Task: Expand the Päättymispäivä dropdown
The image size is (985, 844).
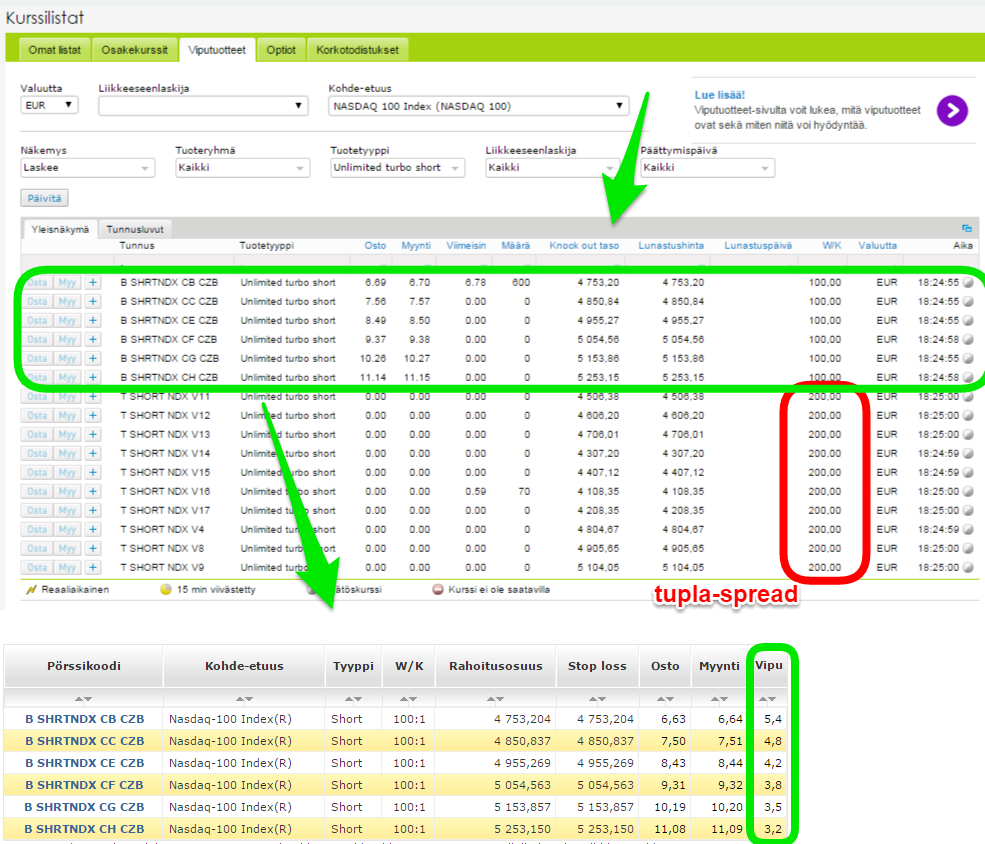Action: pos(707,168)
